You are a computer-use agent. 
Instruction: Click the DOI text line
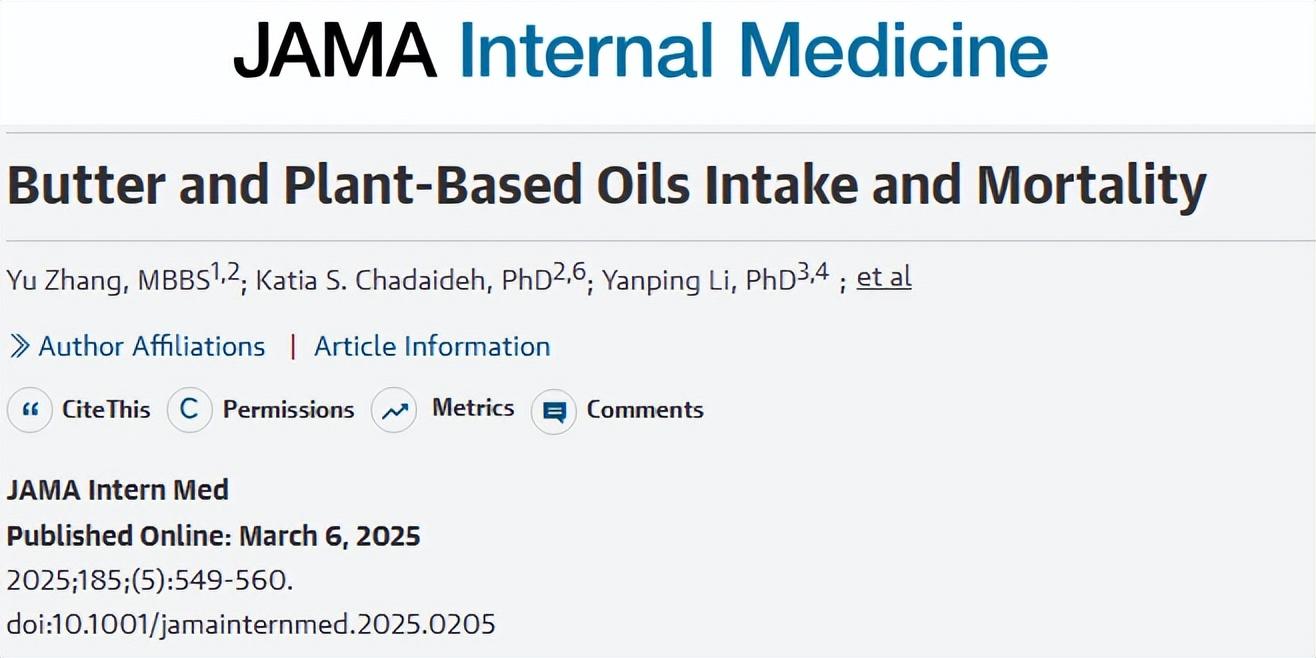251,625
